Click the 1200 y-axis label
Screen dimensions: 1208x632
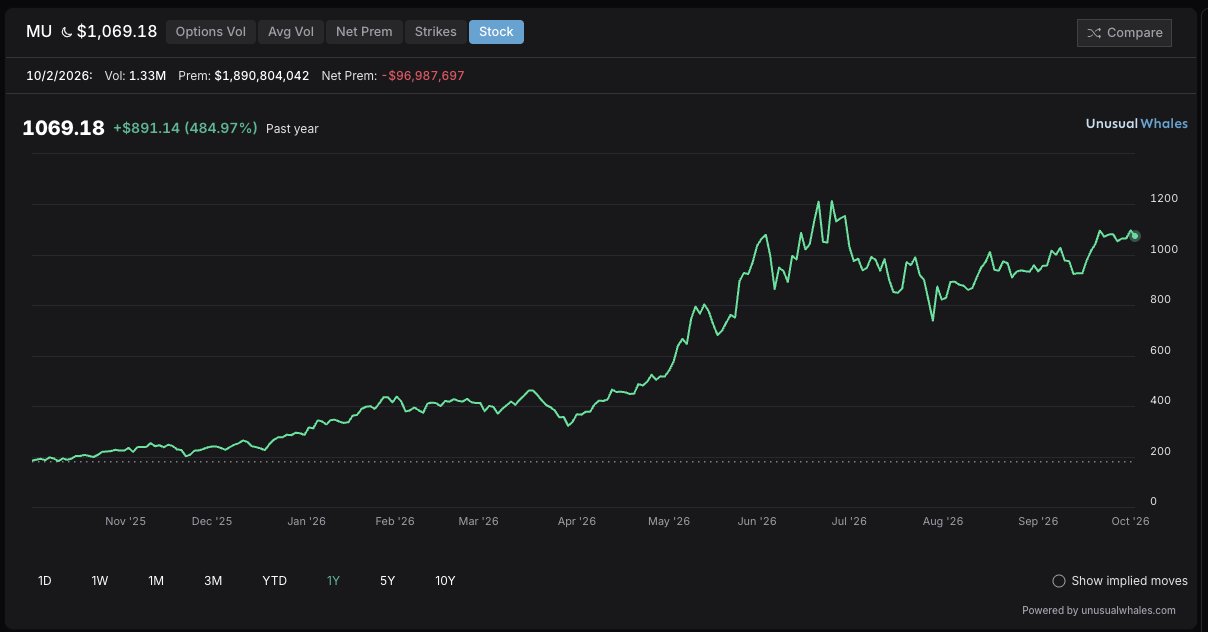pos(1164,198)
